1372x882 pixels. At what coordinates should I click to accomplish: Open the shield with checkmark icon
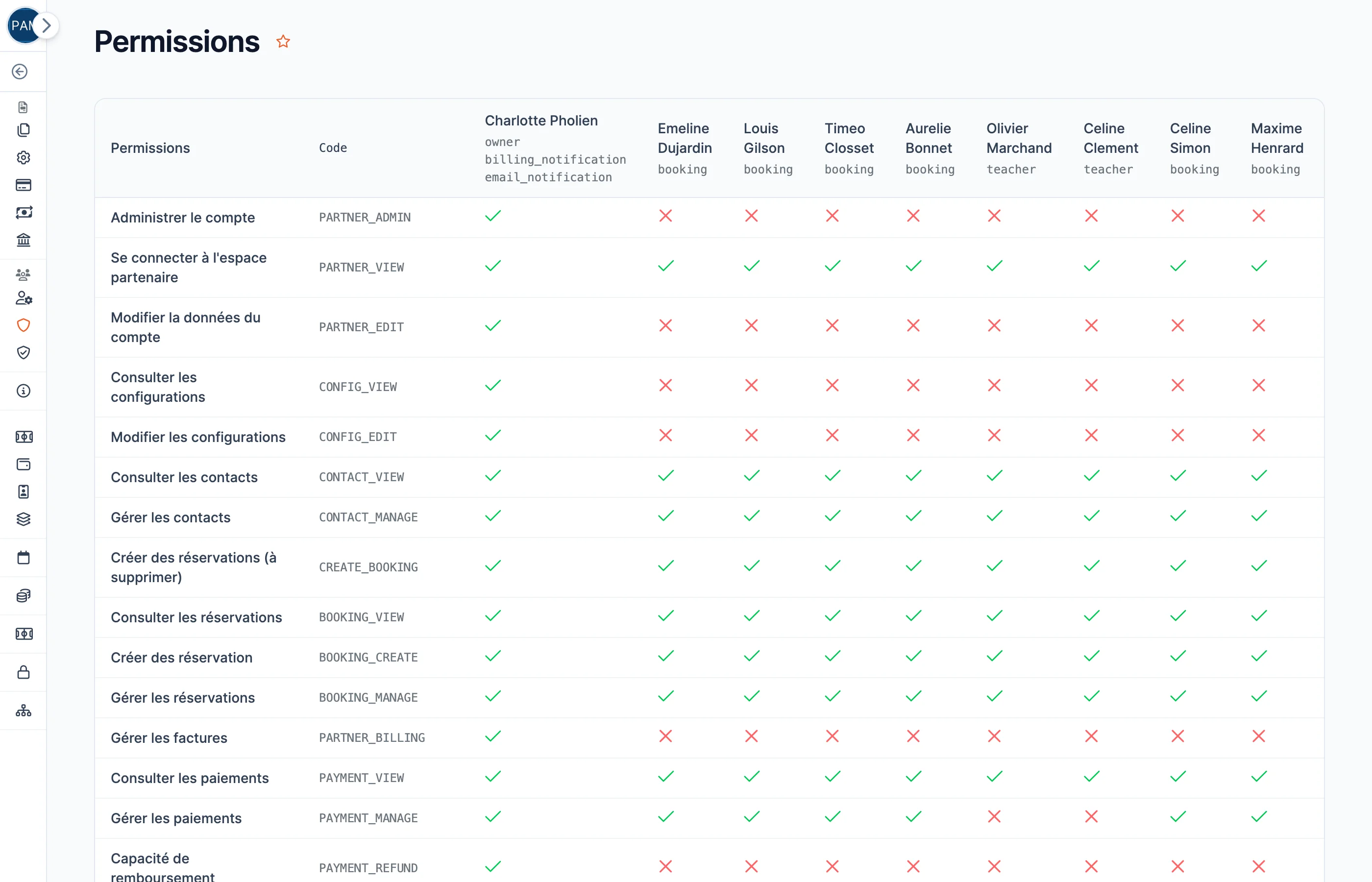(23, 352)
